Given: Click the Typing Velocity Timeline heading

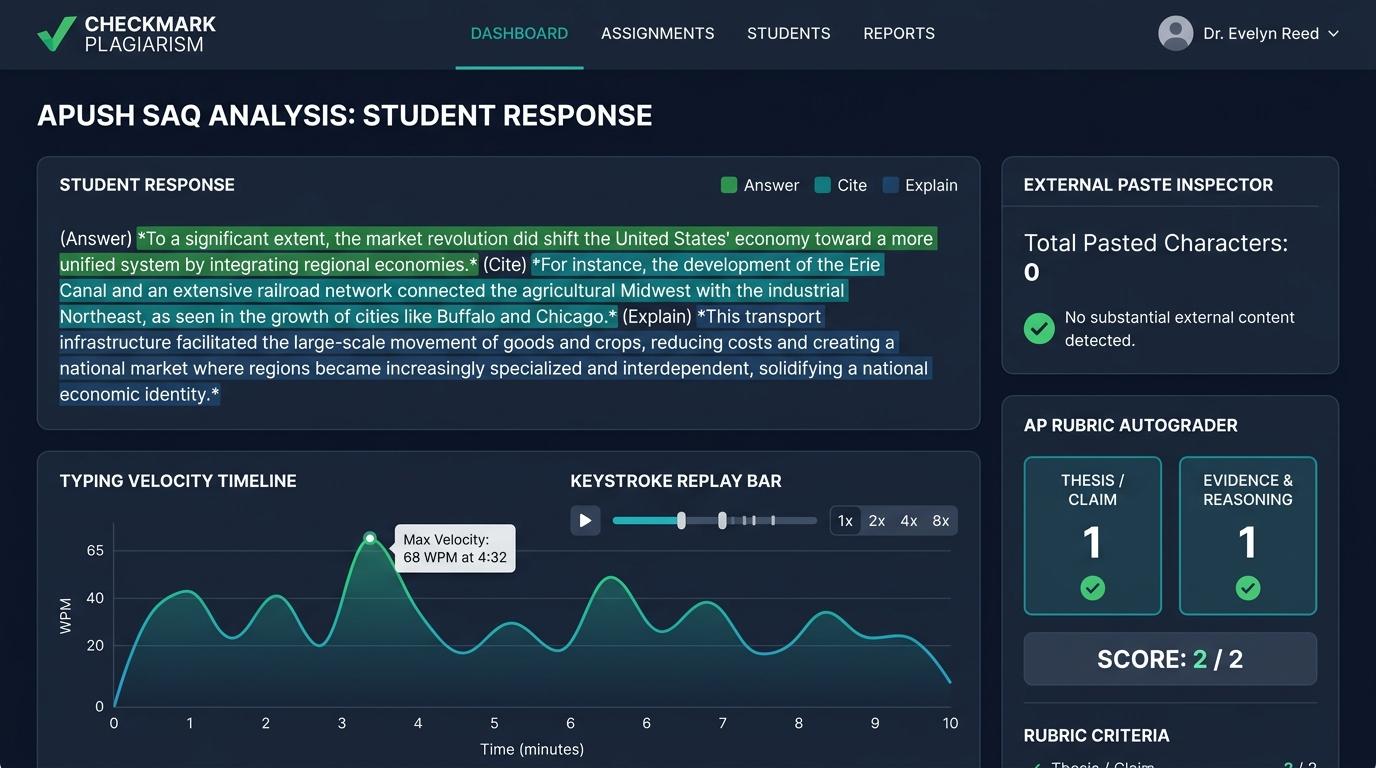Looking at the screenshot, I should coord(178,481).
